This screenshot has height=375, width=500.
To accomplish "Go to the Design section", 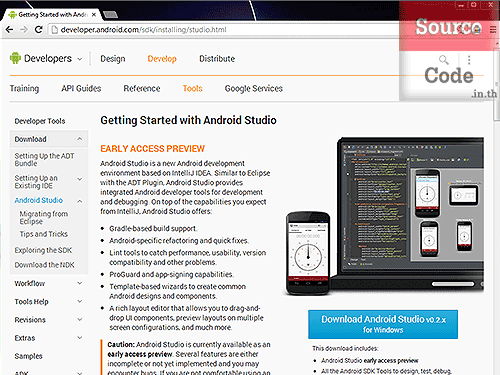I will tap(113, 59).
